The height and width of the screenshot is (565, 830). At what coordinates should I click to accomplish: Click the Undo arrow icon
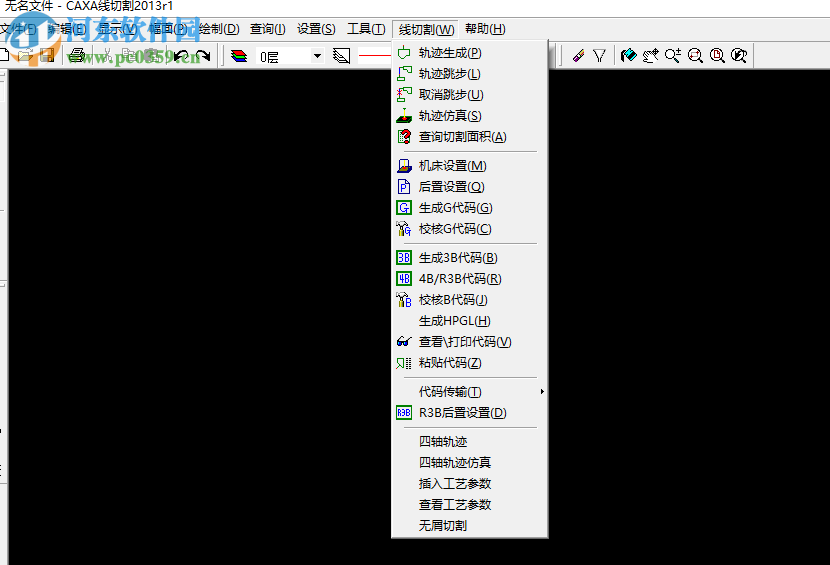pyautogui.click(x=181, y=55)
